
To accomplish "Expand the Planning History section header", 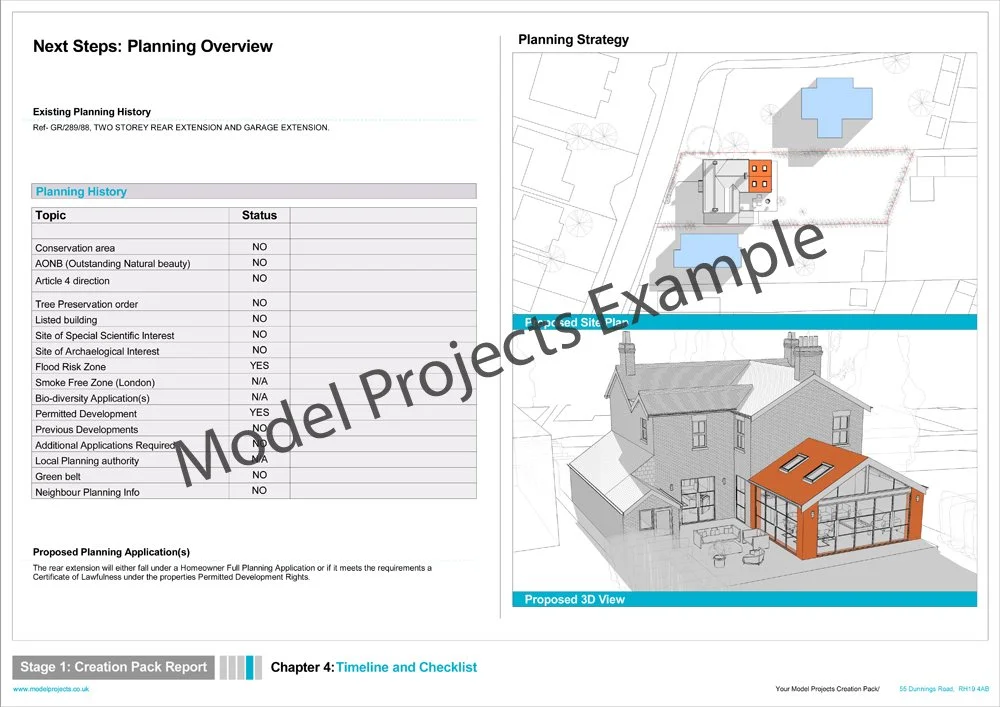I will tap(81, 191).
